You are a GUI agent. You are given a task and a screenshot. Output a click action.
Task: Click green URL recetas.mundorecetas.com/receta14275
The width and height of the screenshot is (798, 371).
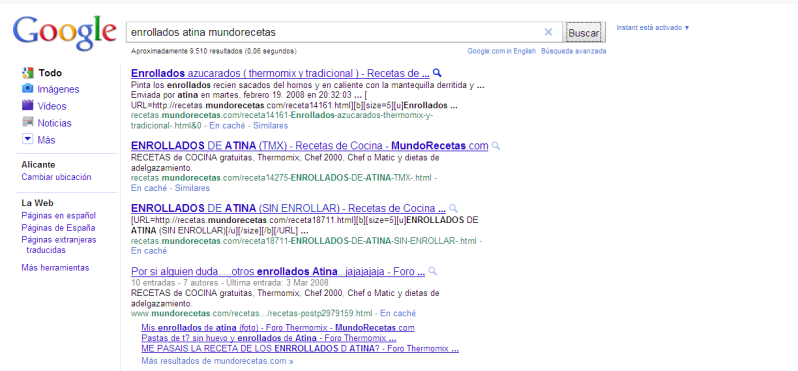[x=281, y=178]
